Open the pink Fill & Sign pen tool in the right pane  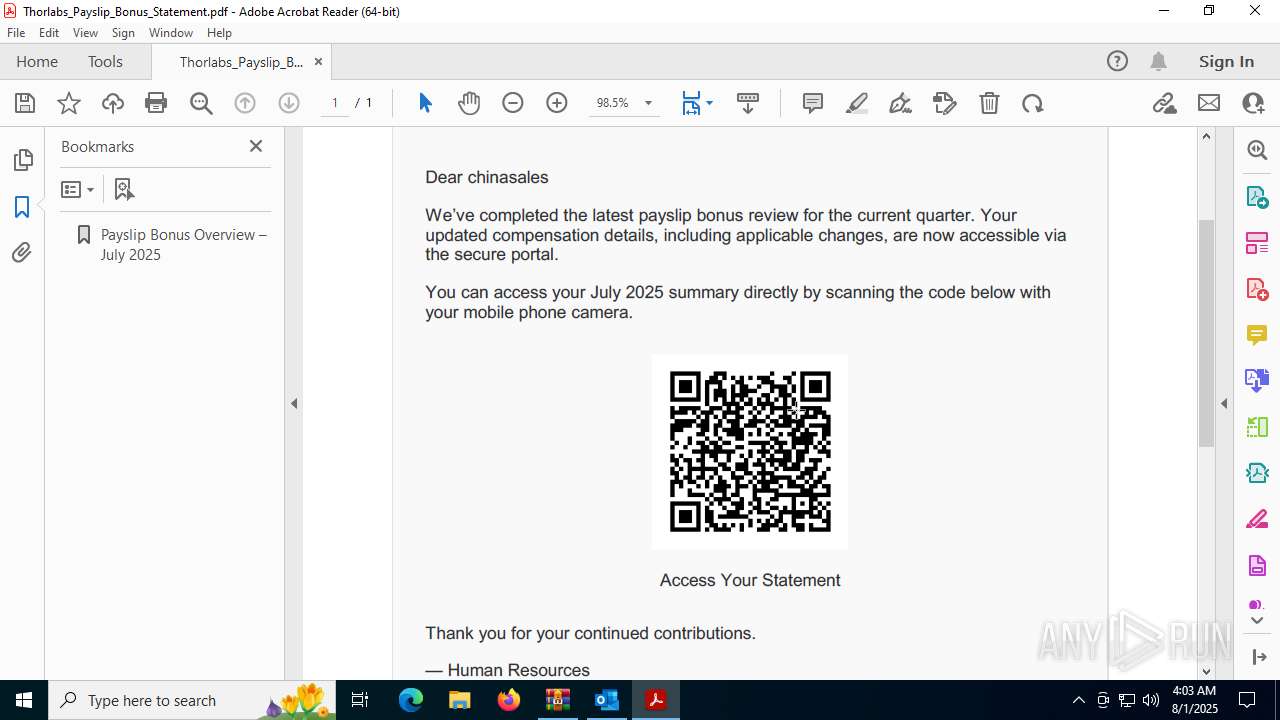[x=1257, y=520]
